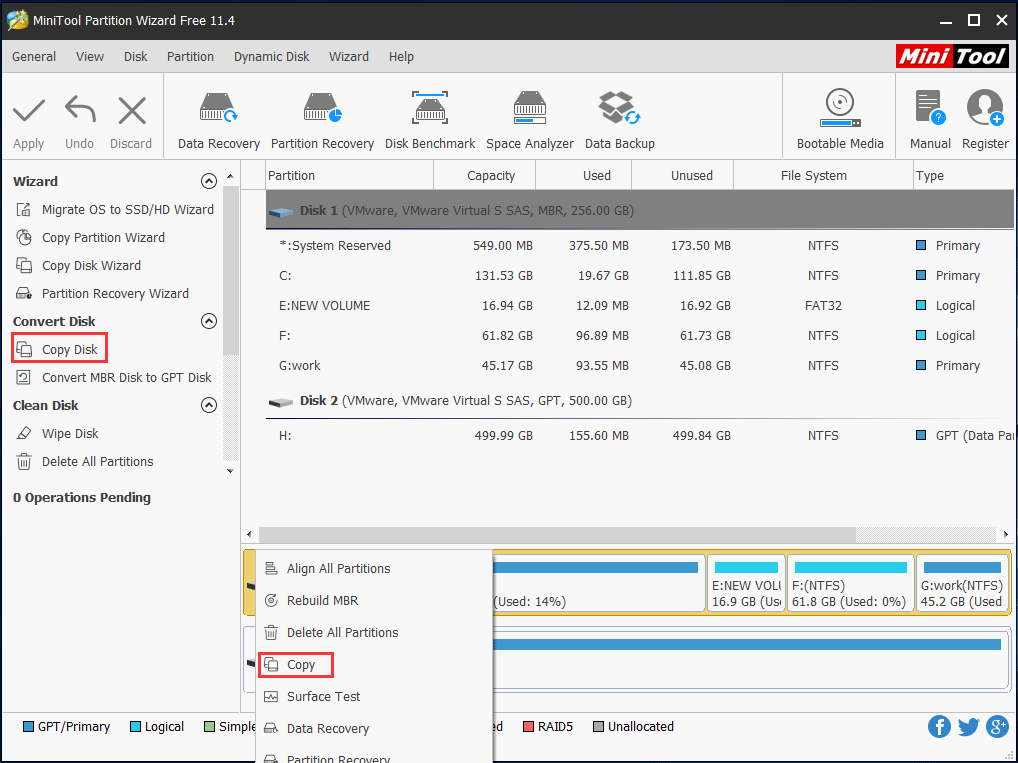Choose Copy in the context menu
The height and width of the screenshot is (763, 1018).
pyautogui.click(x=296, y=664)
